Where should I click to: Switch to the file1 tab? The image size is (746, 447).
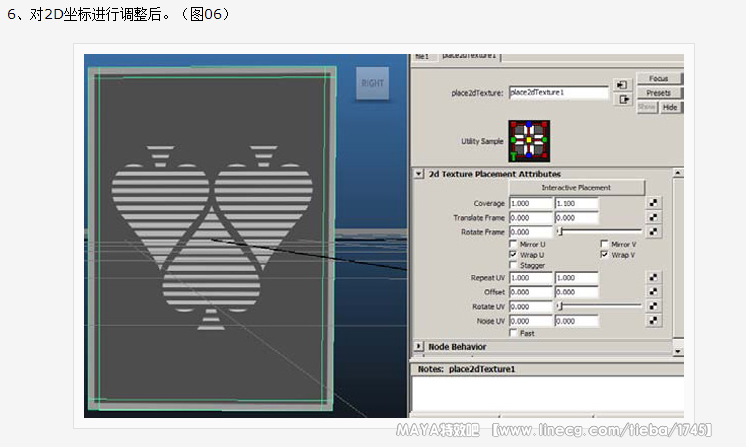[422, 57]
